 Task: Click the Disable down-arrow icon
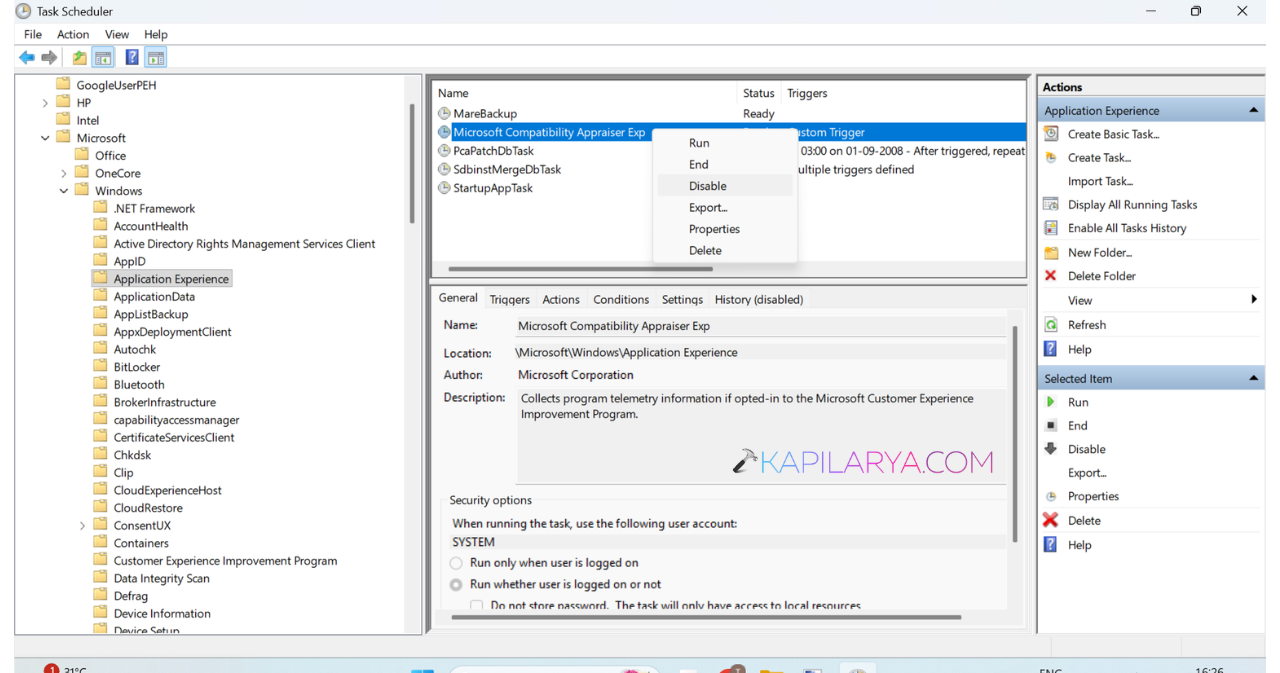tap(1051, 449)
